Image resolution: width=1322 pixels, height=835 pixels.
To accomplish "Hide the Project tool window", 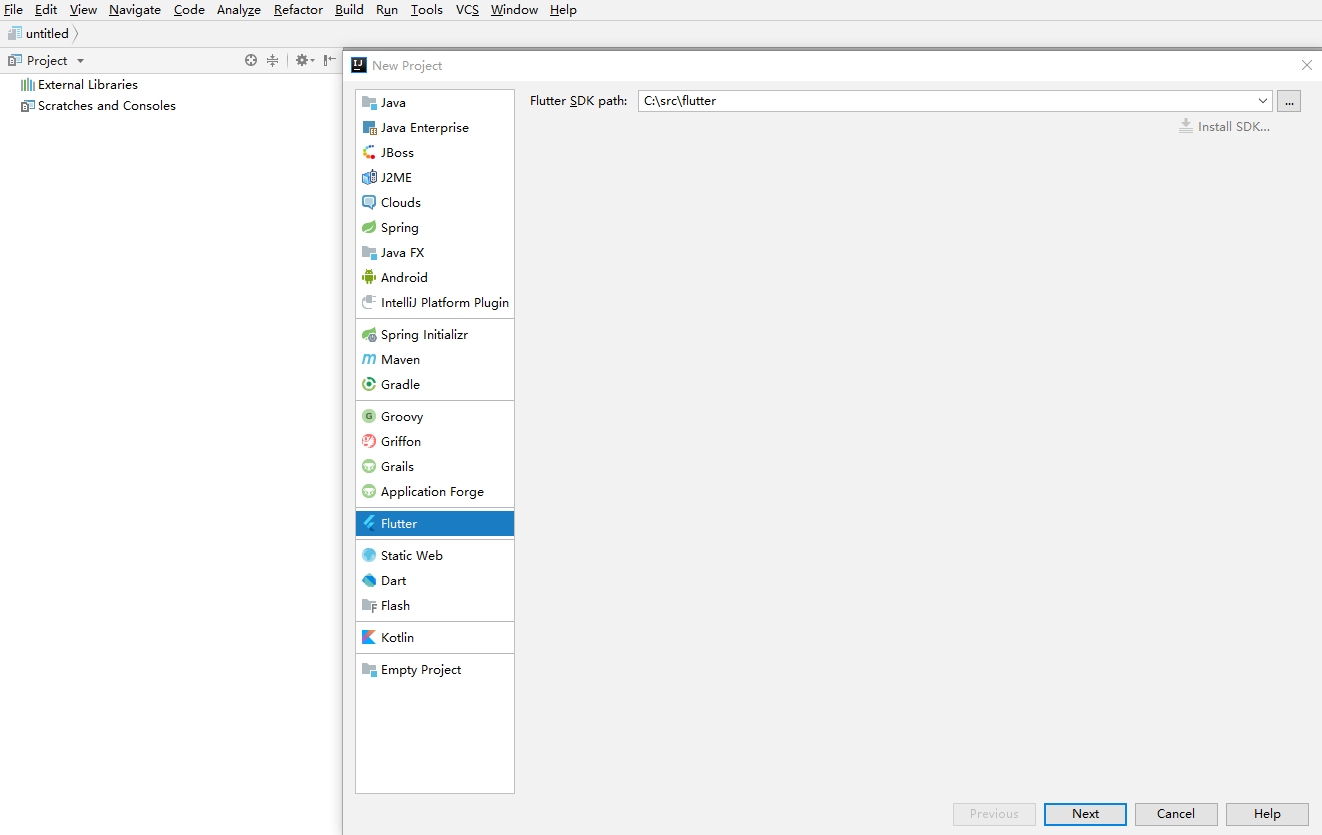I will (329, 60).
